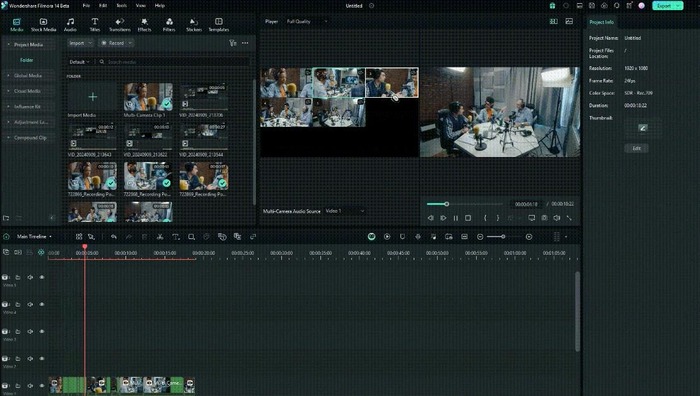Click the timeline zoom in plus icon
The height and width of the screenshot is (396, 700).
[x=529, y=237]
